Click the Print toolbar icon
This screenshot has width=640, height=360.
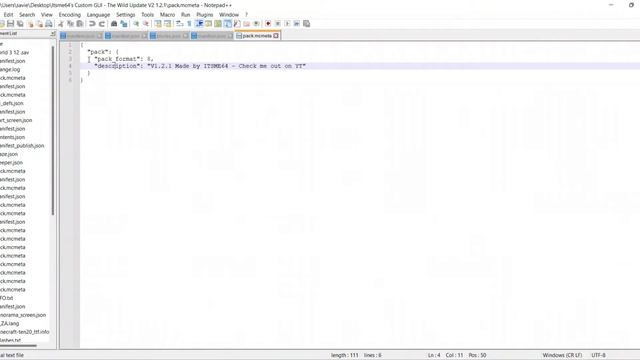click(x=49, y=24)
